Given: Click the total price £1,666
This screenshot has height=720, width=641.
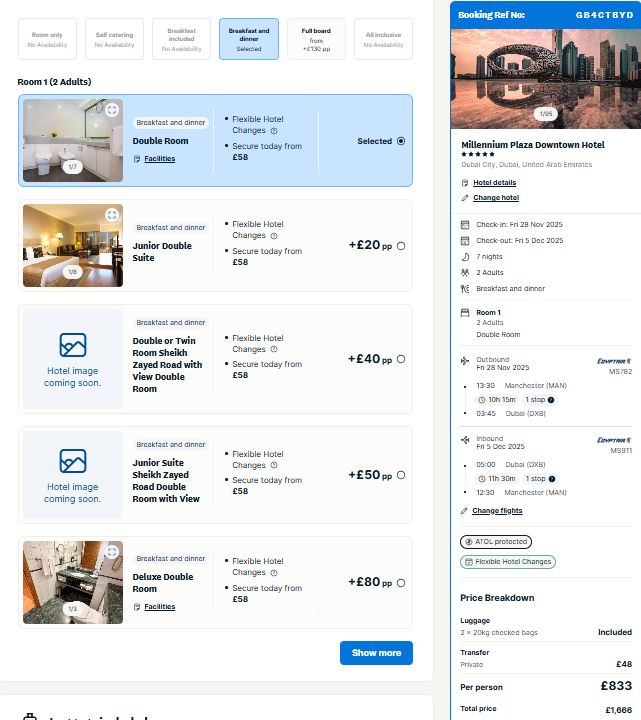Looking at the screenshot, I should [x=619, y=710].
